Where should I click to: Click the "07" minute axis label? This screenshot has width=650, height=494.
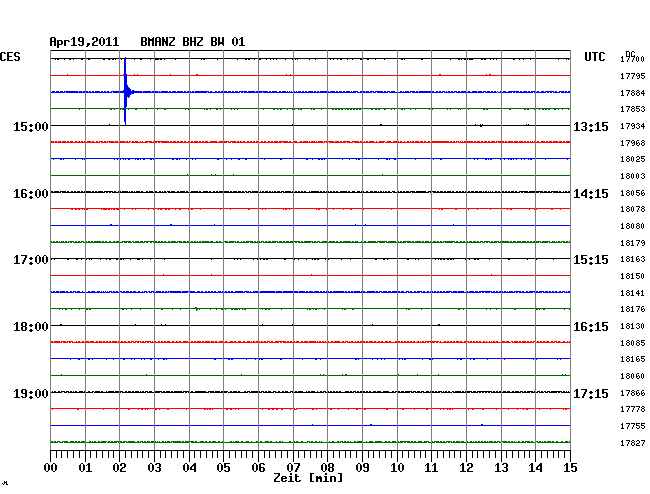point(293,468)
